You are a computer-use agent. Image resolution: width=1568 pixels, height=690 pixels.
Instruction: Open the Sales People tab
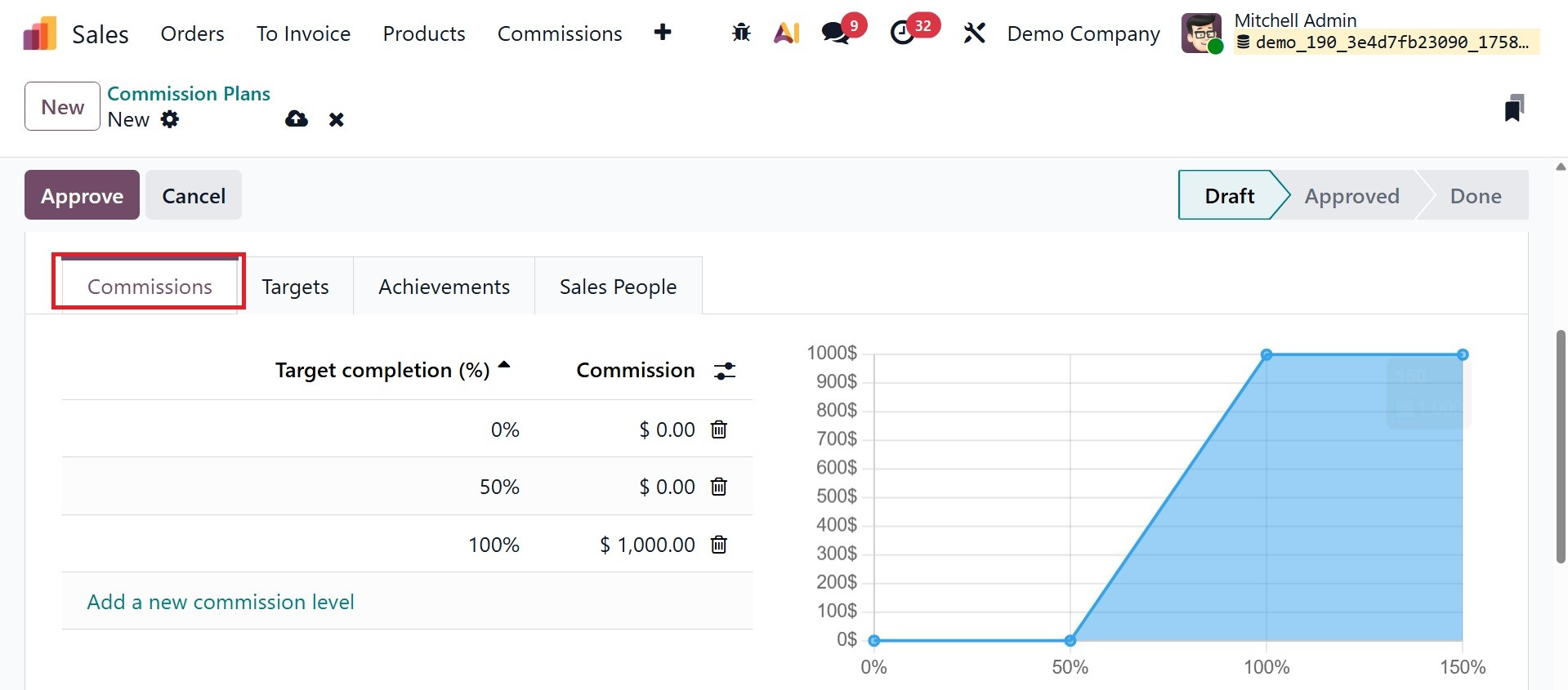click(618, 287)
